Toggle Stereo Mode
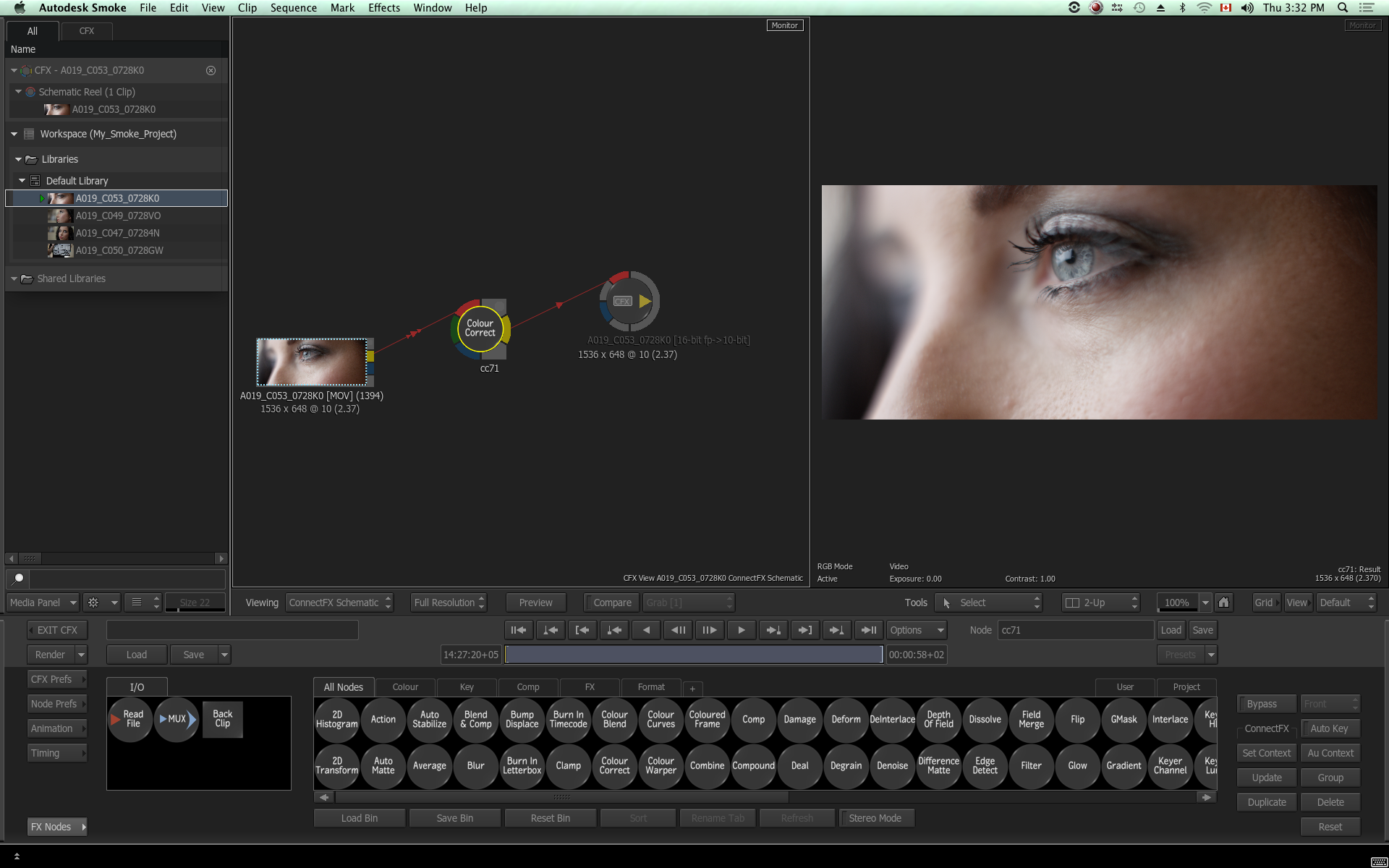The height and width of the screenshot is (868, 1389). tap(875, 818)
